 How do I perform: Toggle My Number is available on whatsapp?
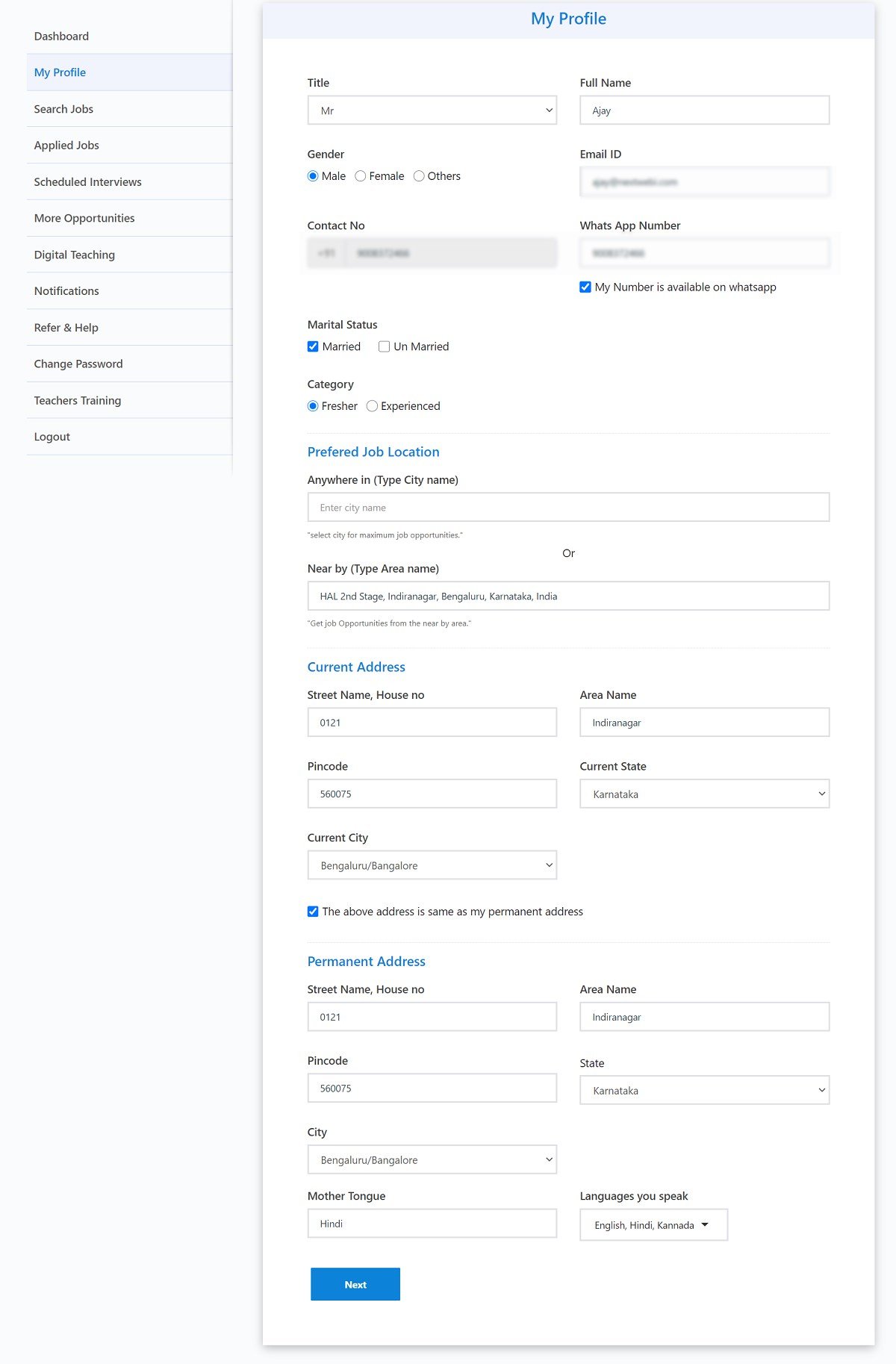[585, 287]
